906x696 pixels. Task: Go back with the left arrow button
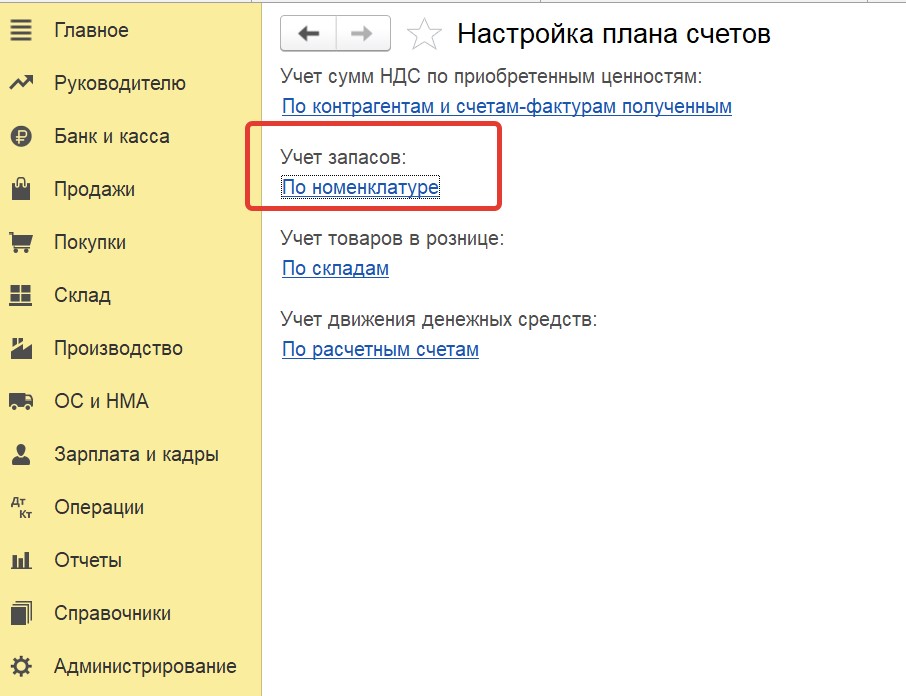tap(308, 34)
